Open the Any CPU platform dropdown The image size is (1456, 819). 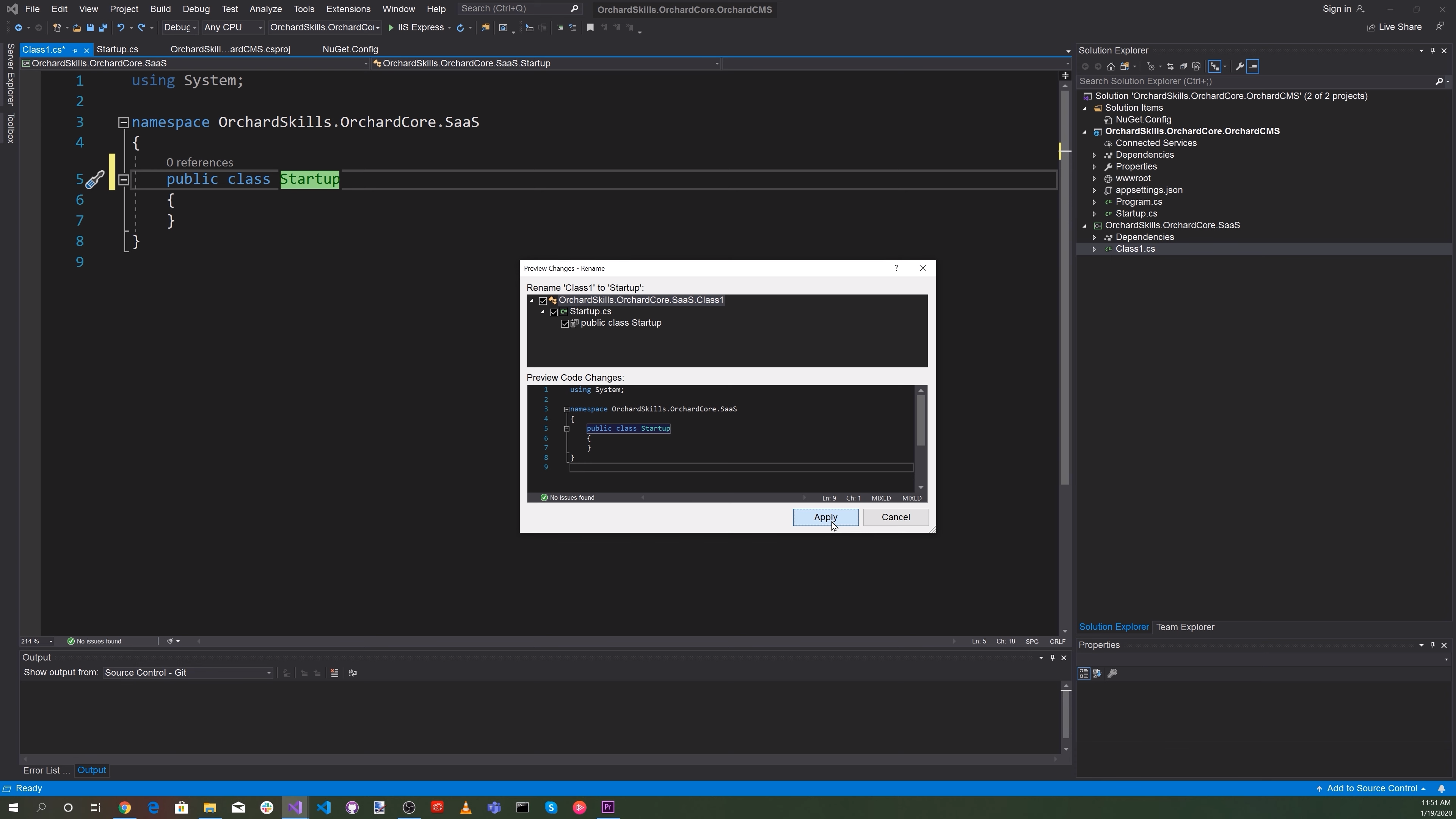234,28
